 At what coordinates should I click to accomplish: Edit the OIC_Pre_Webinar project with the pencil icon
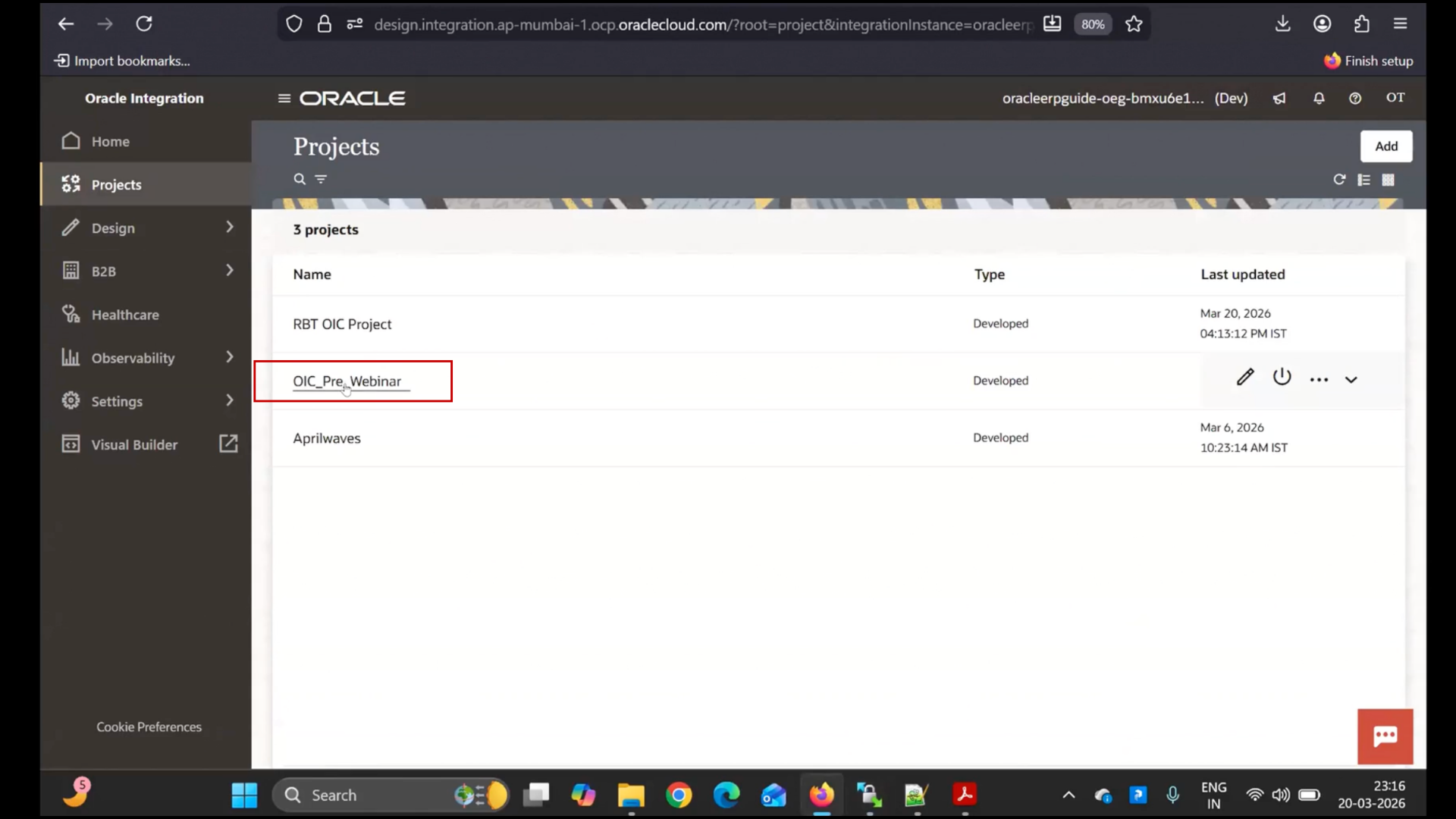1244,377
